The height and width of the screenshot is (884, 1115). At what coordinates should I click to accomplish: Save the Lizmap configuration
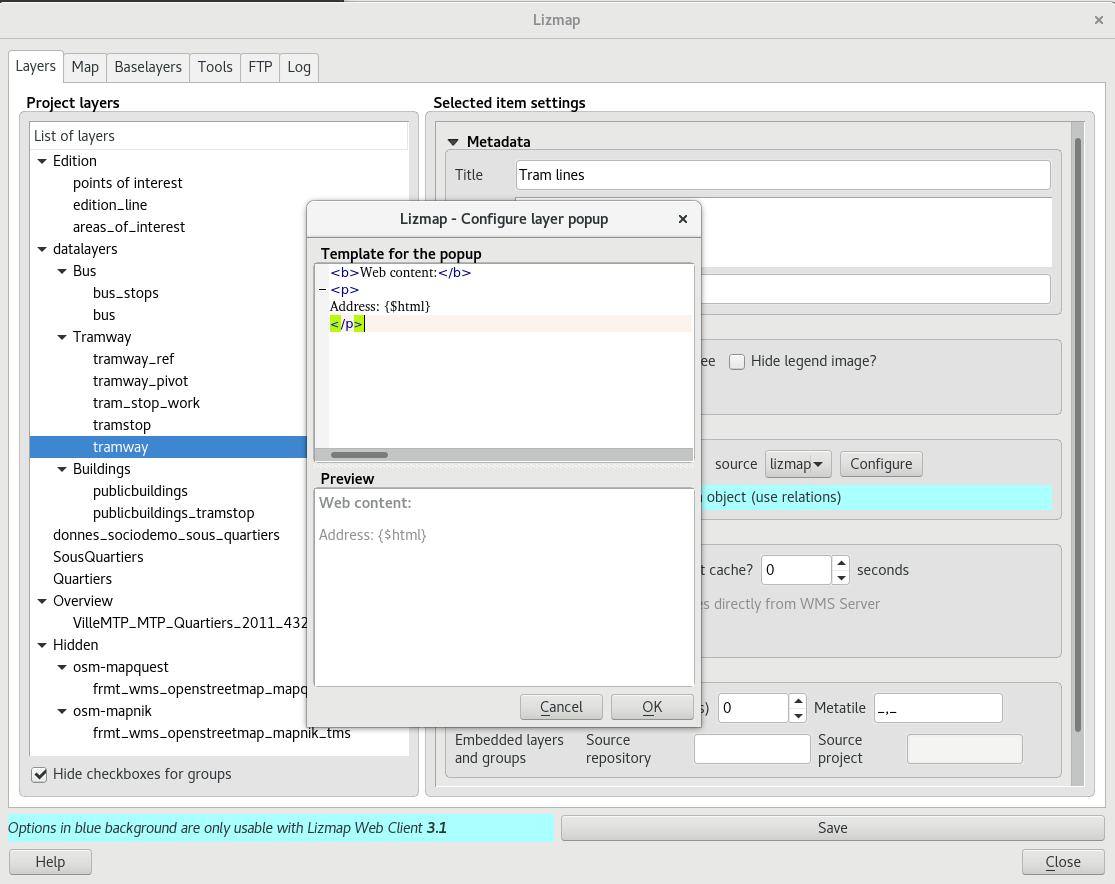(832, 828)
